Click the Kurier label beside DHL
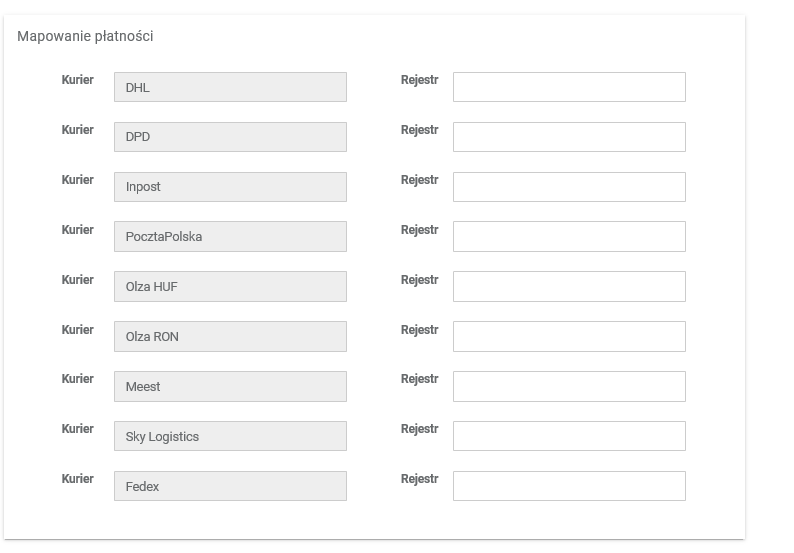 [x=77, y=80]
